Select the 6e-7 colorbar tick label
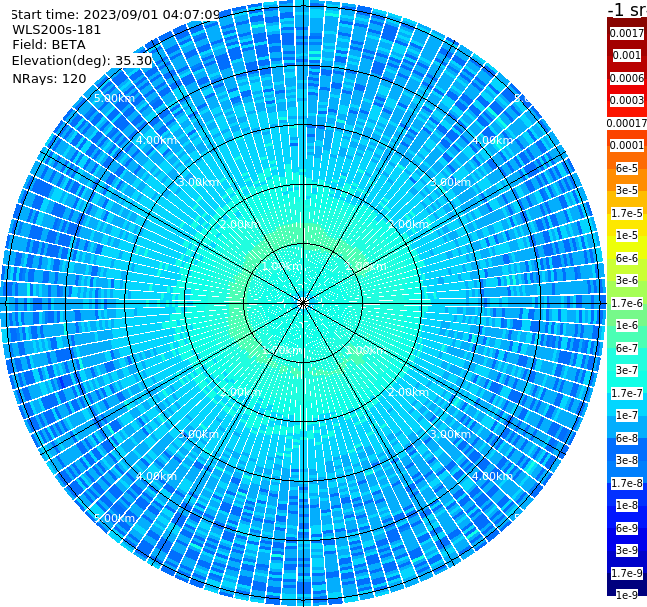Screen dimensions: 647x607 pos(627,348)
